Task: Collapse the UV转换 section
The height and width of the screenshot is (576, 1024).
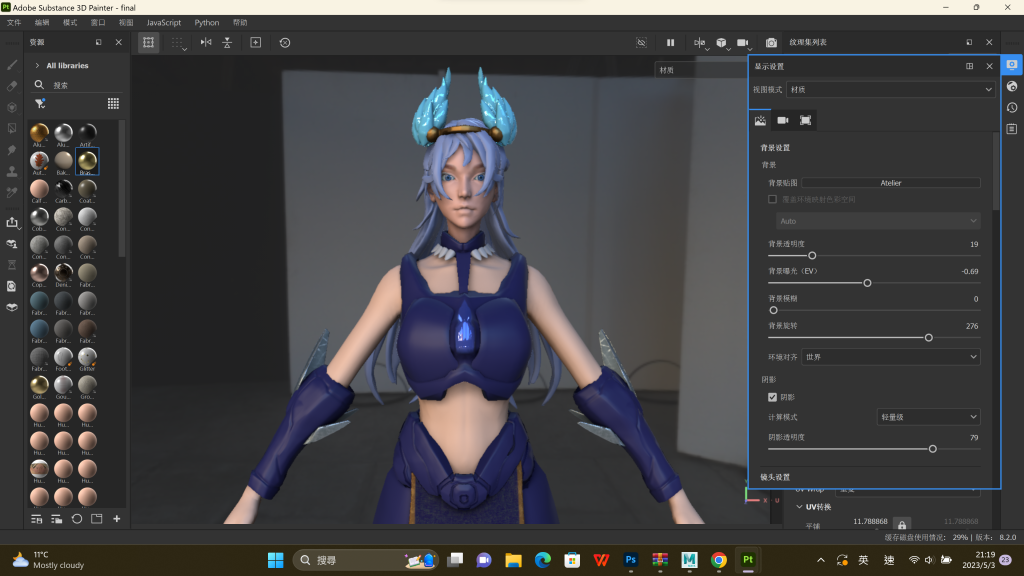Action: 799,507
